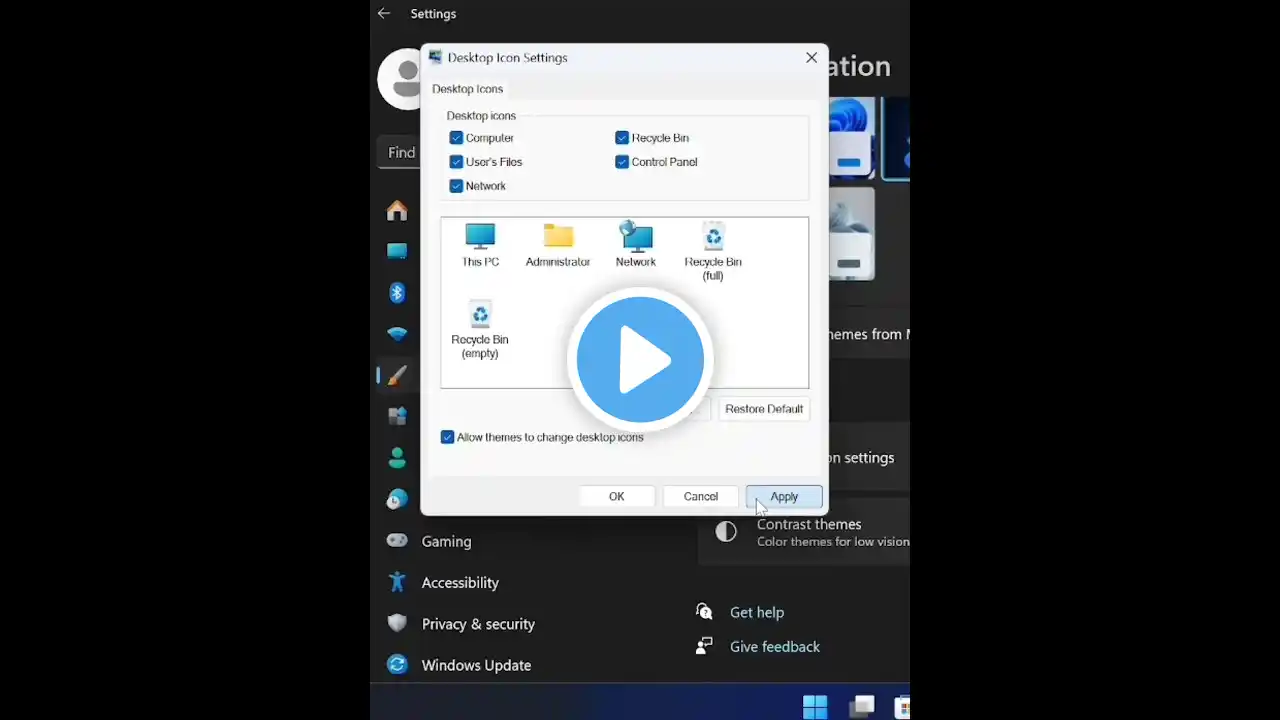Select the Desktop Icons tab in dialog
The width and height of the screenshot is (1280, 720).
pos(467,89)
